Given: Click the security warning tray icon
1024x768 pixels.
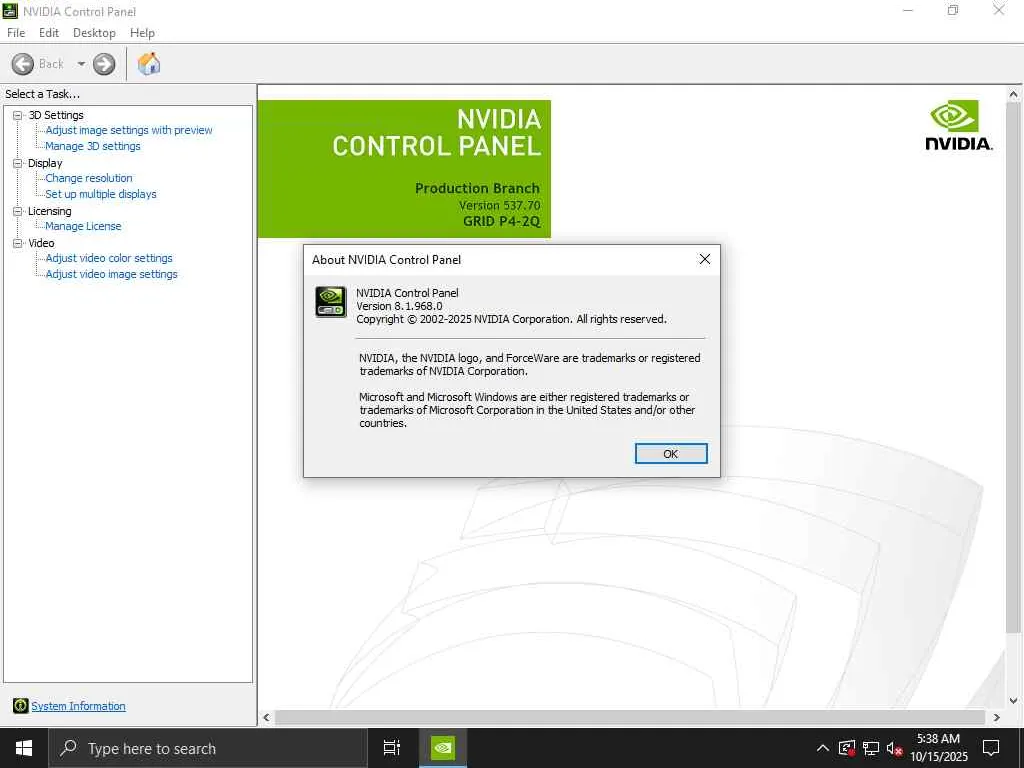Looking at the screenshot, I should point(846,748).
